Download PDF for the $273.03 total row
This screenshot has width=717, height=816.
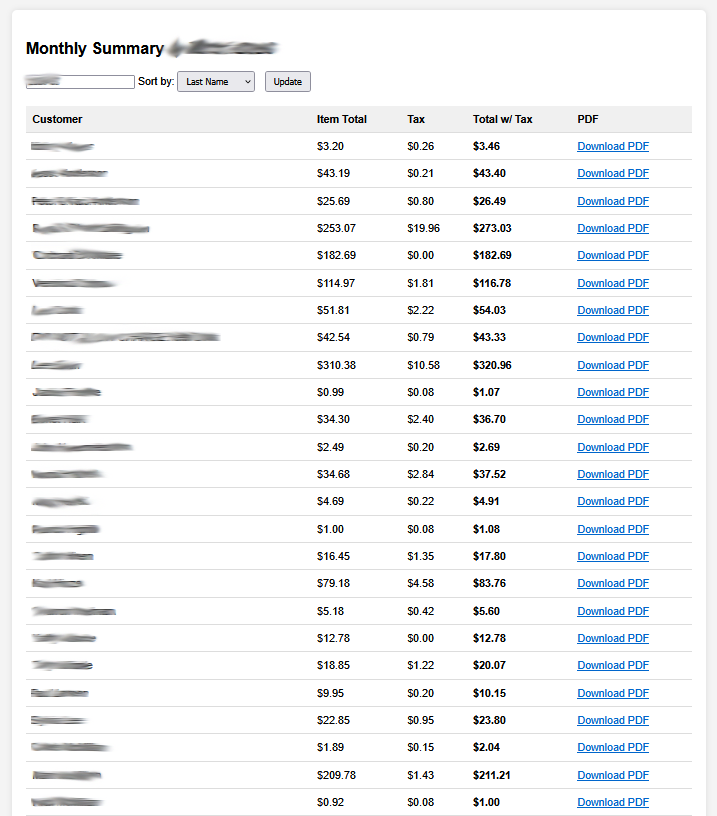point(613,228)
